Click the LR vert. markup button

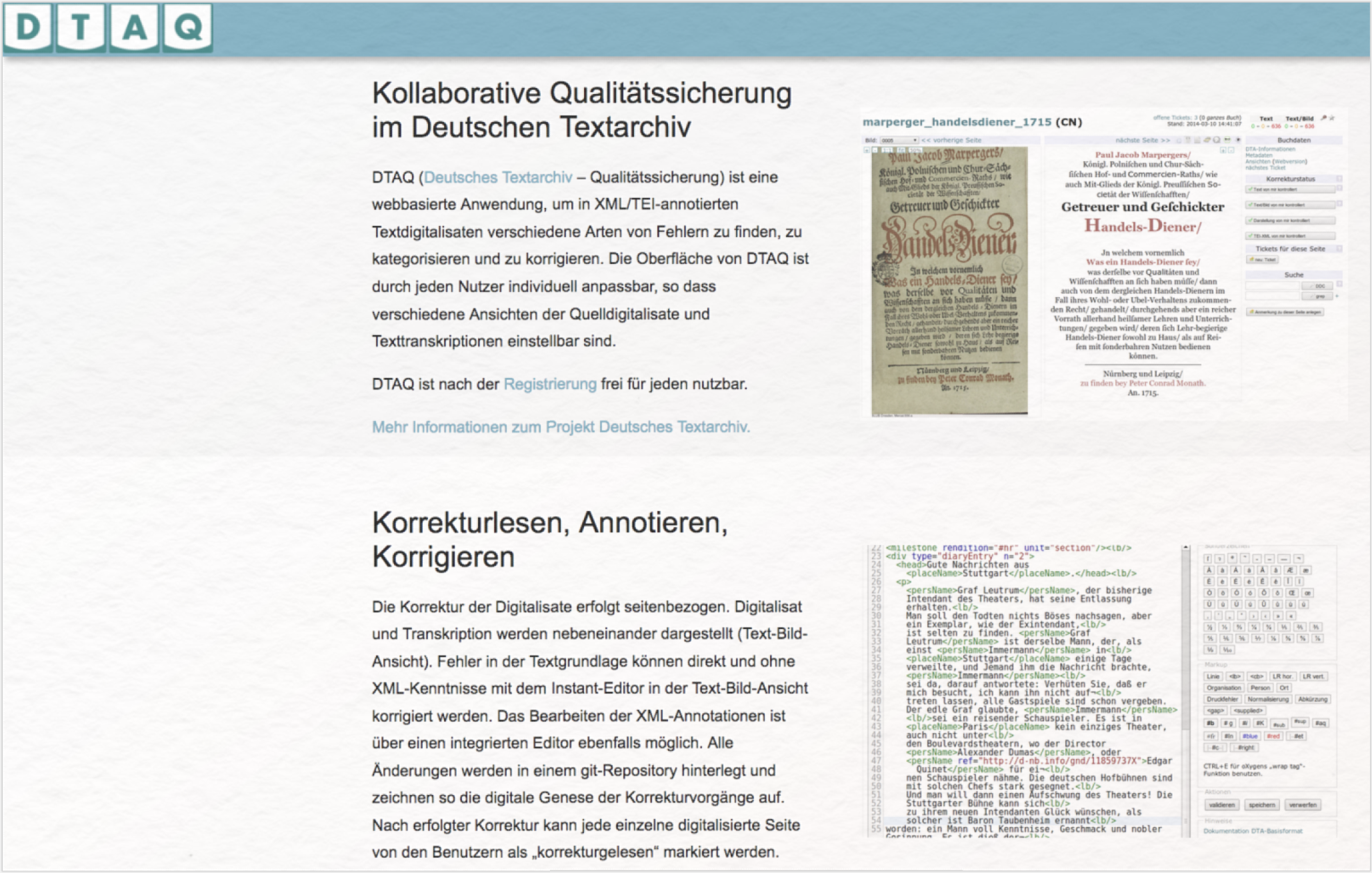tap(1314, 676)
